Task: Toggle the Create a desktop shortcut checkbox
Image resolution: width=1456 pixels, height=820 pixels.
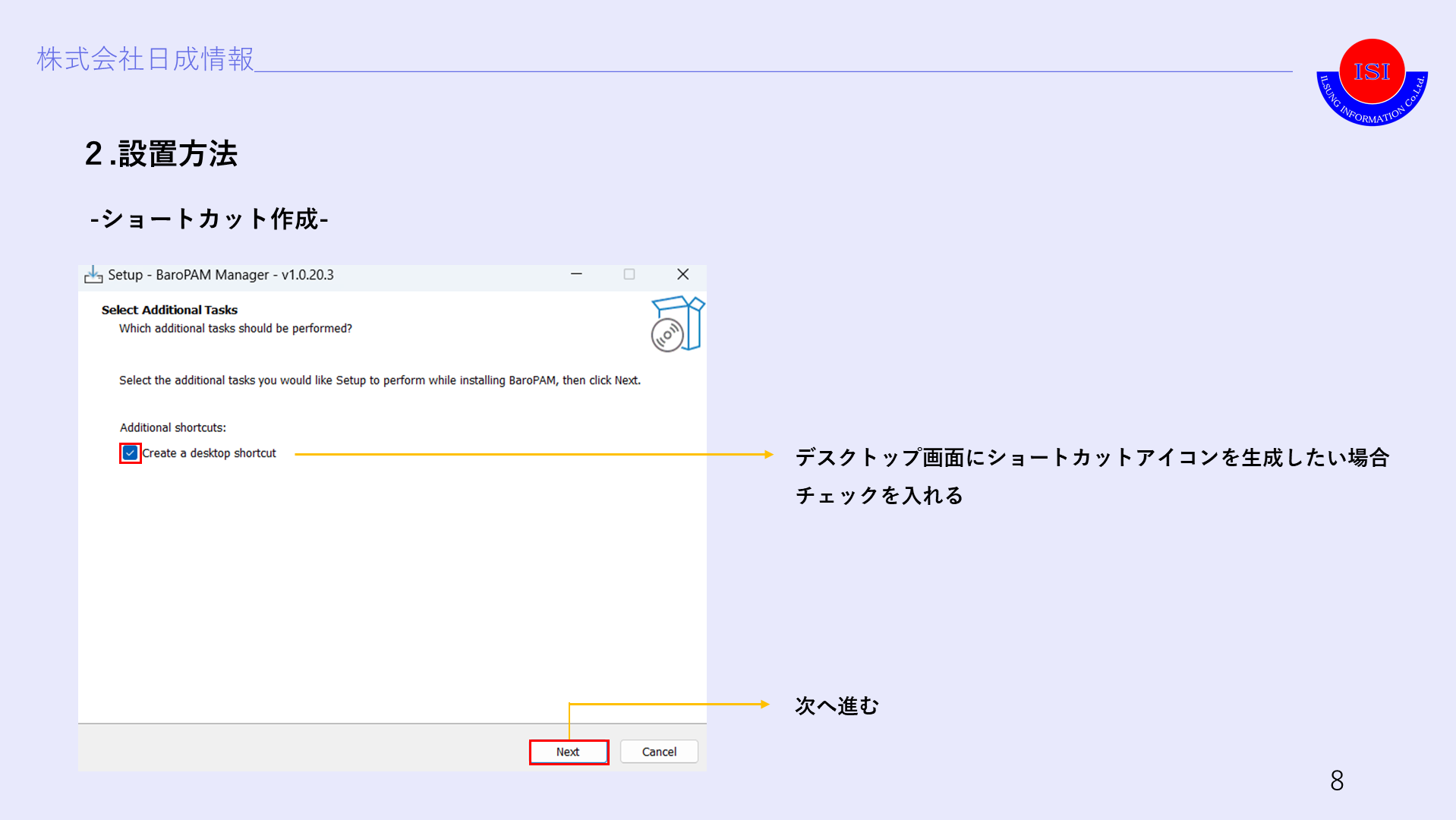Action: [x=131, y=453]
